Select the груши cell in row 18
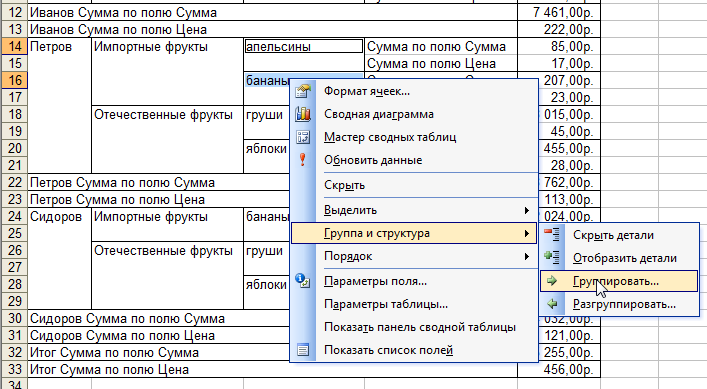This screenshot has width=707, height=389. tap(266, 114)
